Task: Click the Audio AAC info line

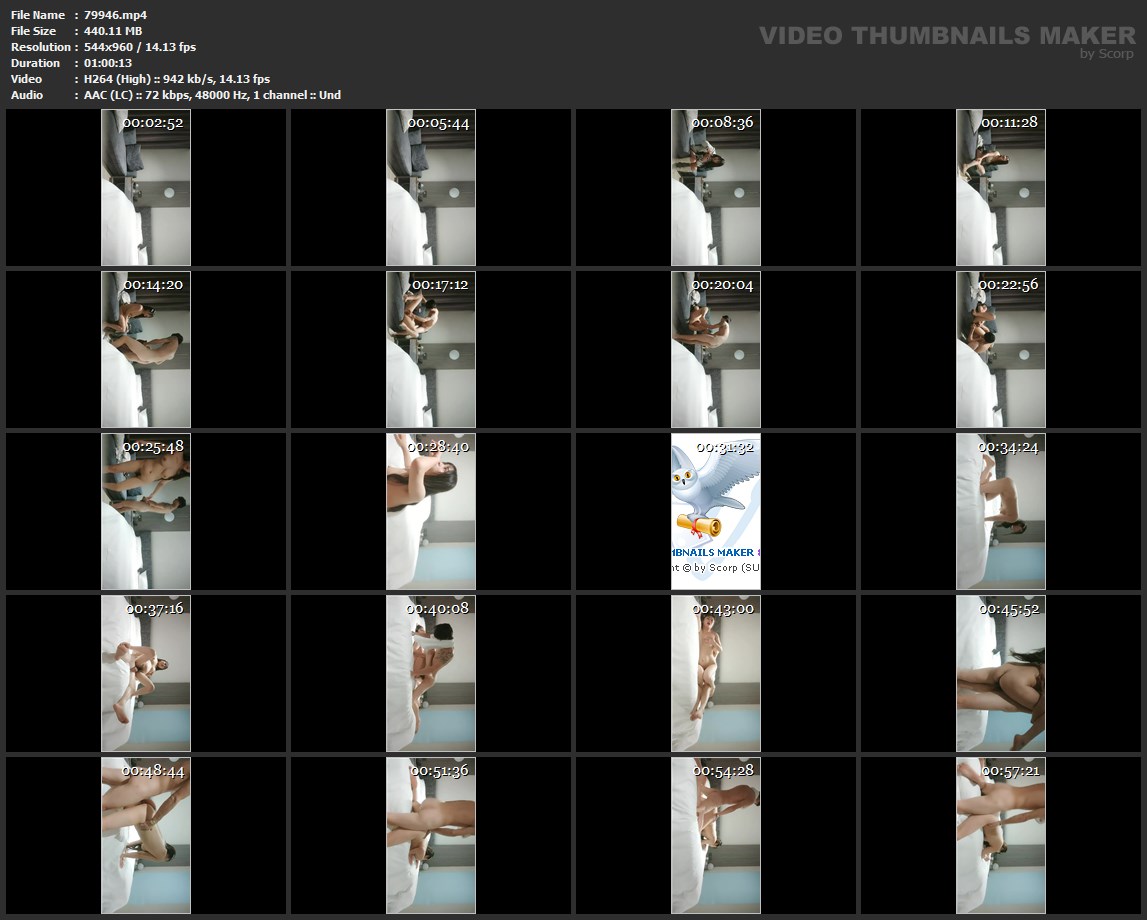Action: click(212, 95)
